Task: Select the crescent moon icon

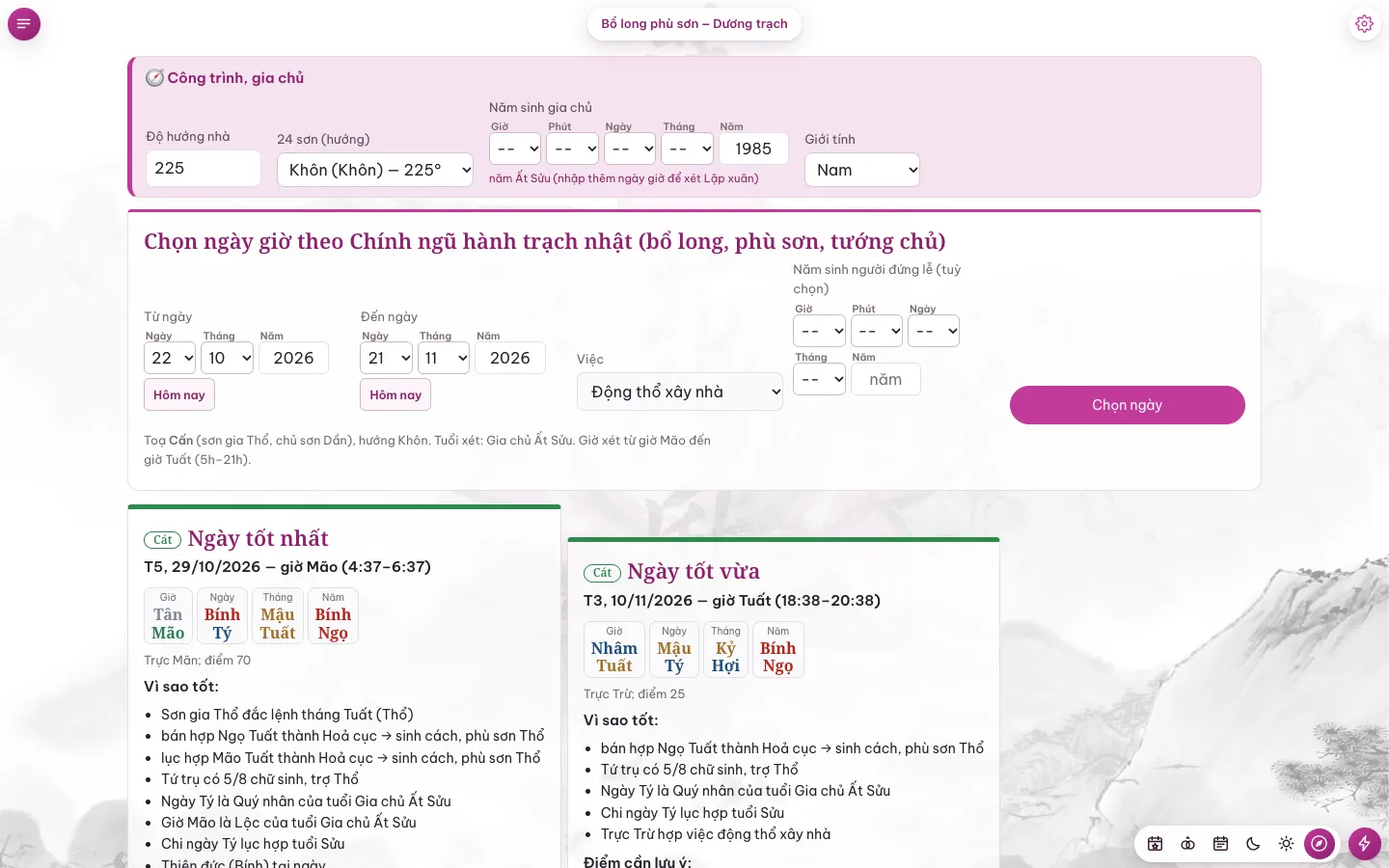Action: (1253, 844)
